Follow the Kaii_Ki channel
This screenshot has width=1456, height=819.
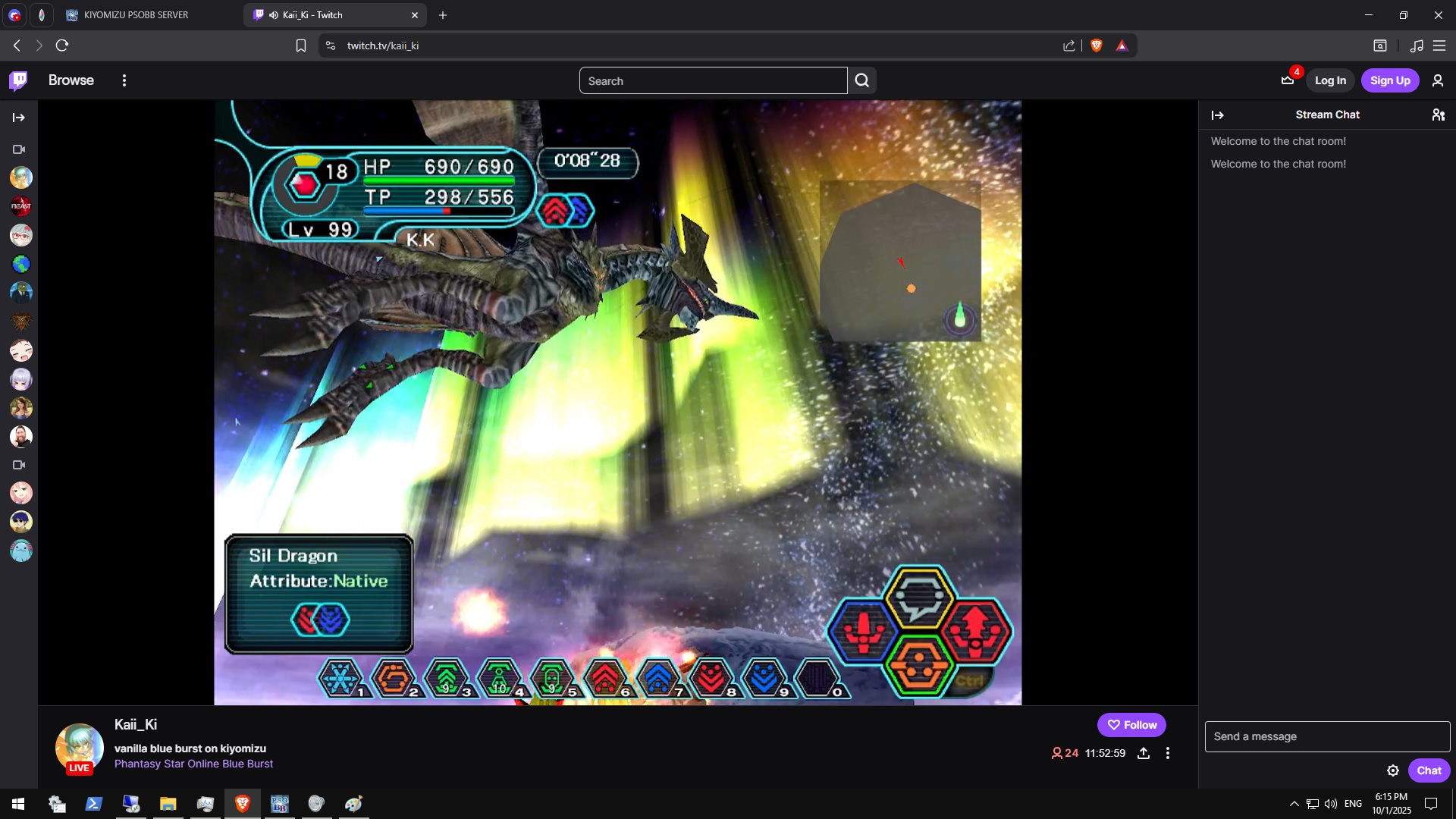coord(1131,725)
